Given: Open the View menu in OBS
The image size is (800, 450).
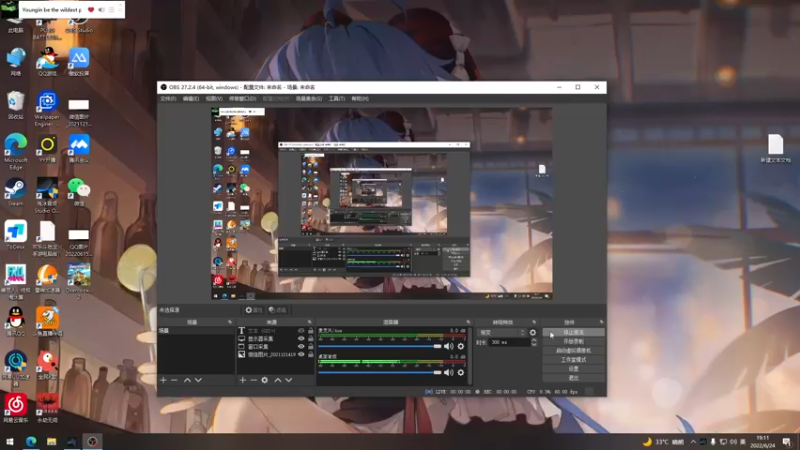Looking at the screenshot, I should tap(214, 98).
